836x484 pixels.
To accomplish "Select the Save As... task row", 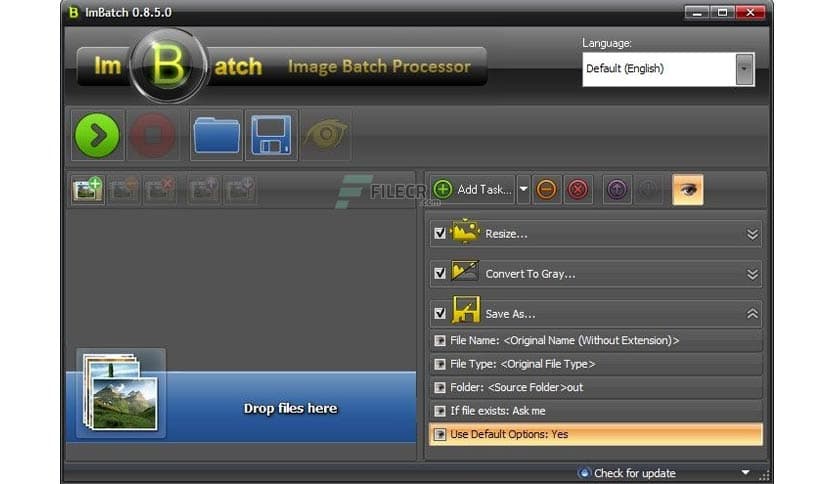I will [596, 313].
